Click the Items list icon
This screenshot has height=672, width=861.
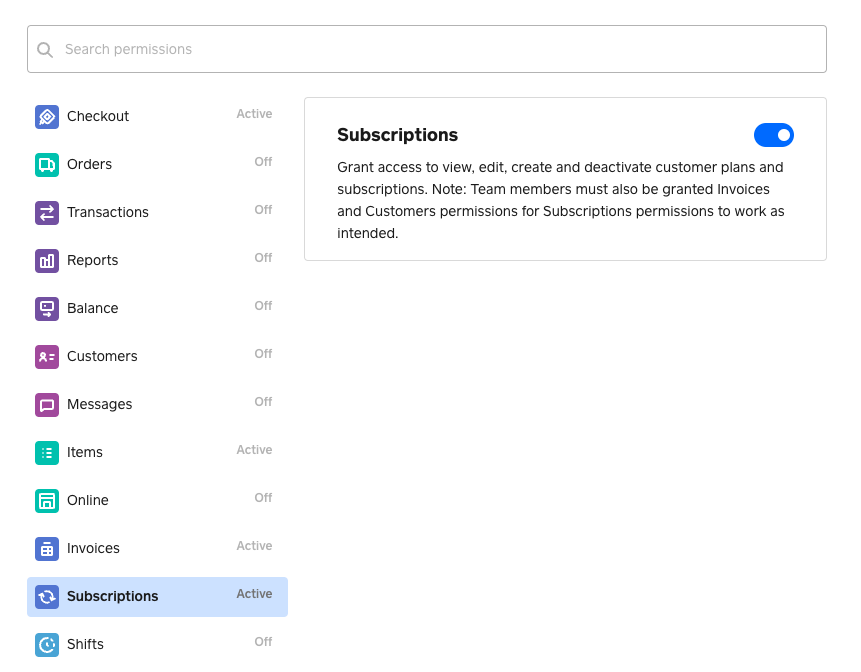pyautogui.click(x=47, y=453)
